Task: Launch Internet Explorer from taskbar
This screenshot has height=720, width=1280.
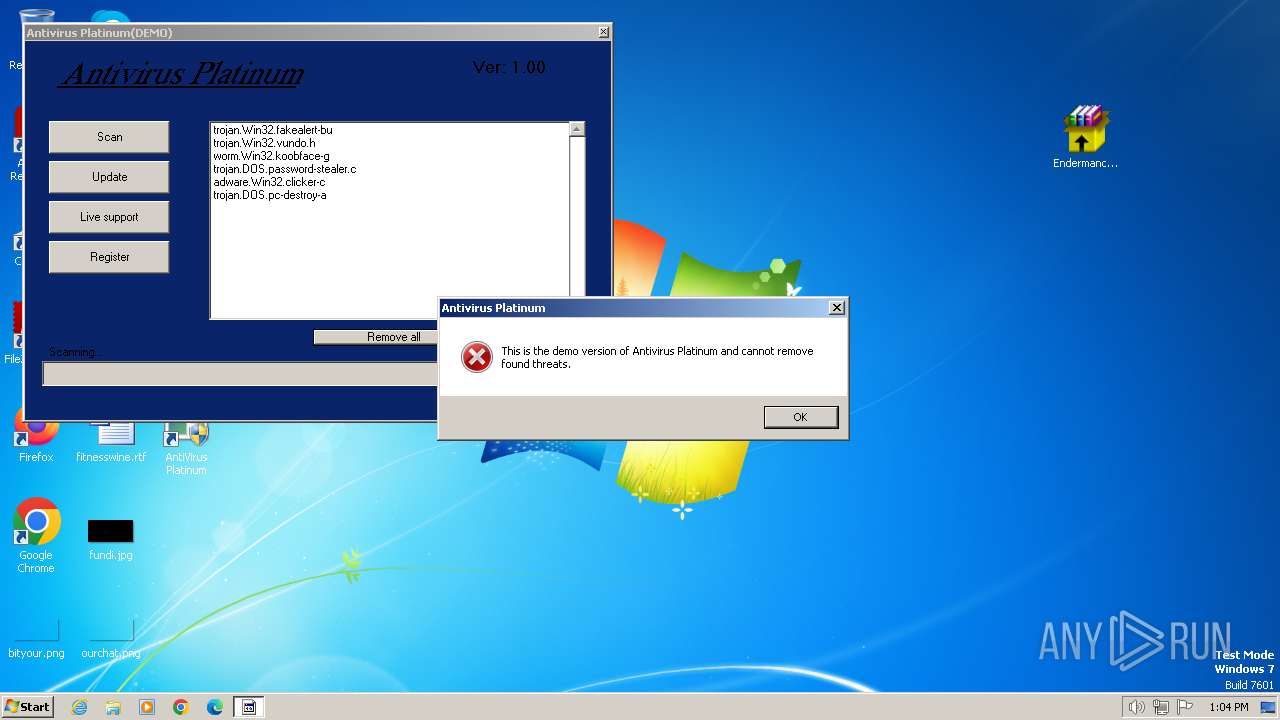Action: point(79,707)
